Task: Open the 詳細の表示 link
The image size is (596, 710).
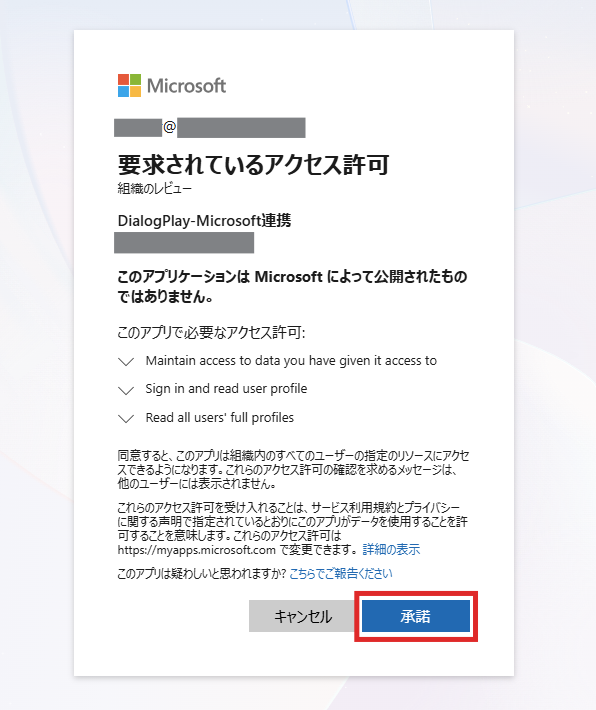Action: 391,550
